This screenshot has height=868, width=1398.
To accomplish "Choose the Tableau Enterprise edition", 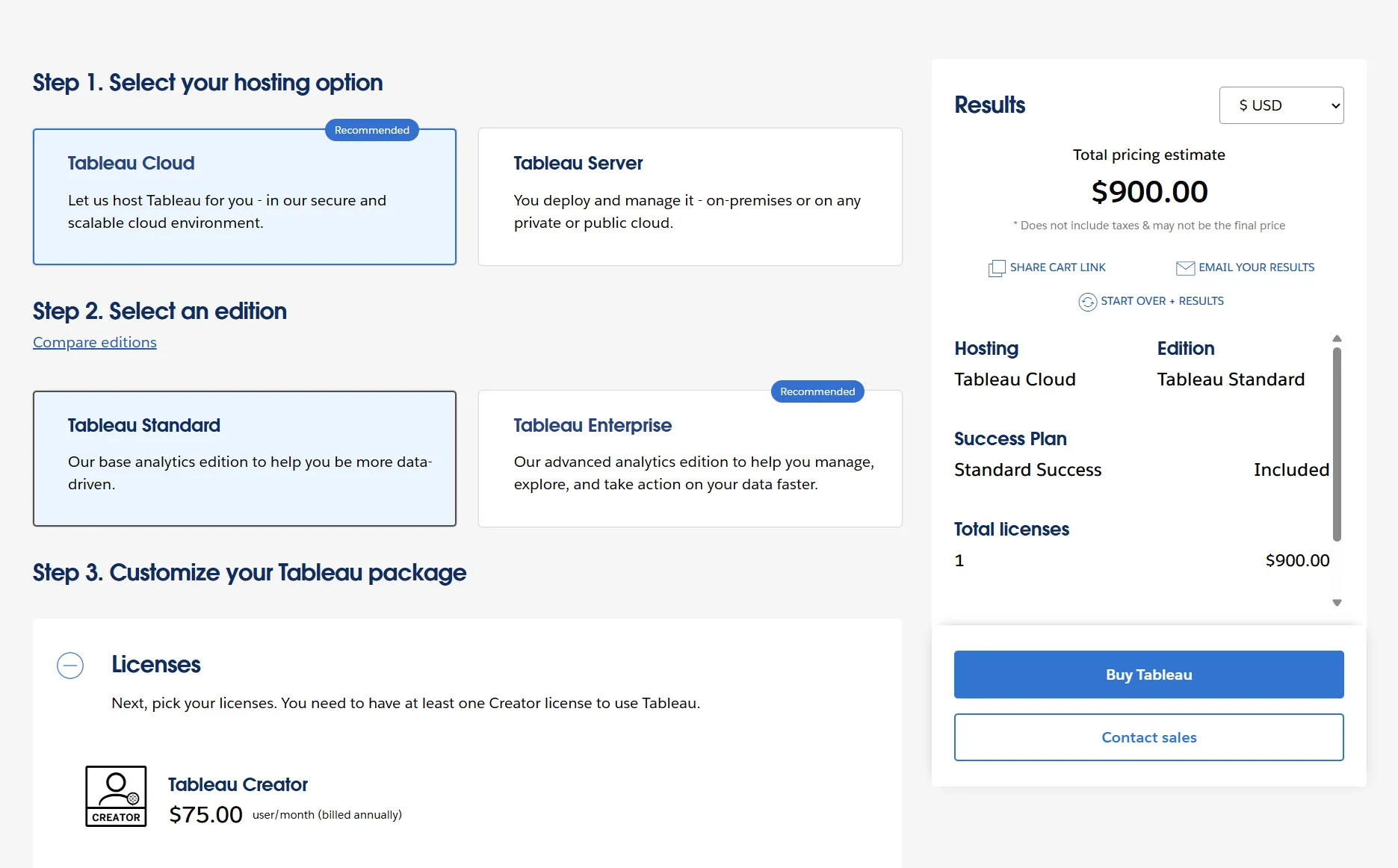I will (690, 459).
